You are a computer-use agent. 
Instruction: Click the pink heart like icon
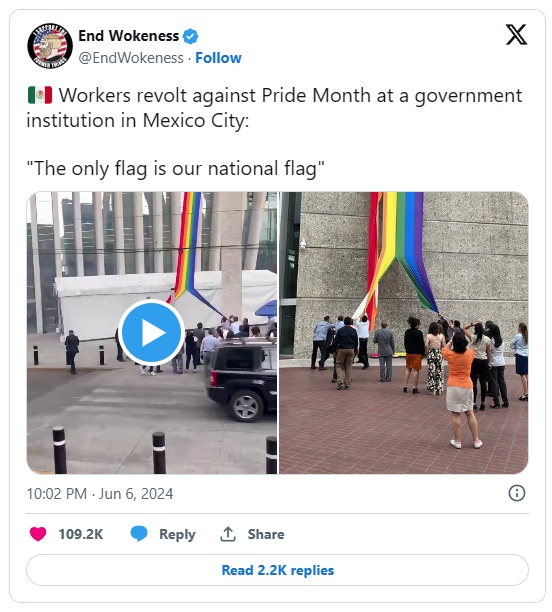pos(38,534)
